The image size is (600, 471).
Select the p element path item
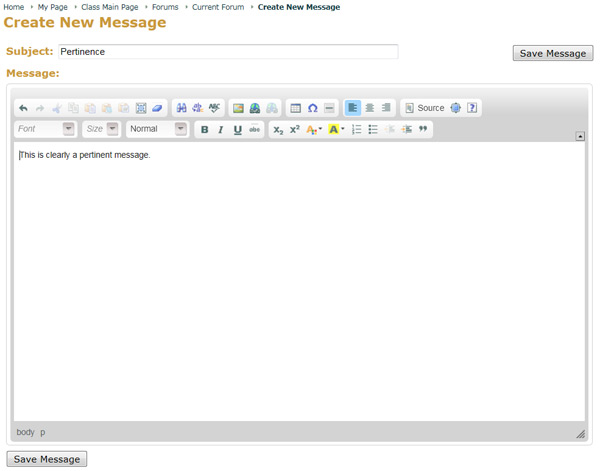pos(42,432)
